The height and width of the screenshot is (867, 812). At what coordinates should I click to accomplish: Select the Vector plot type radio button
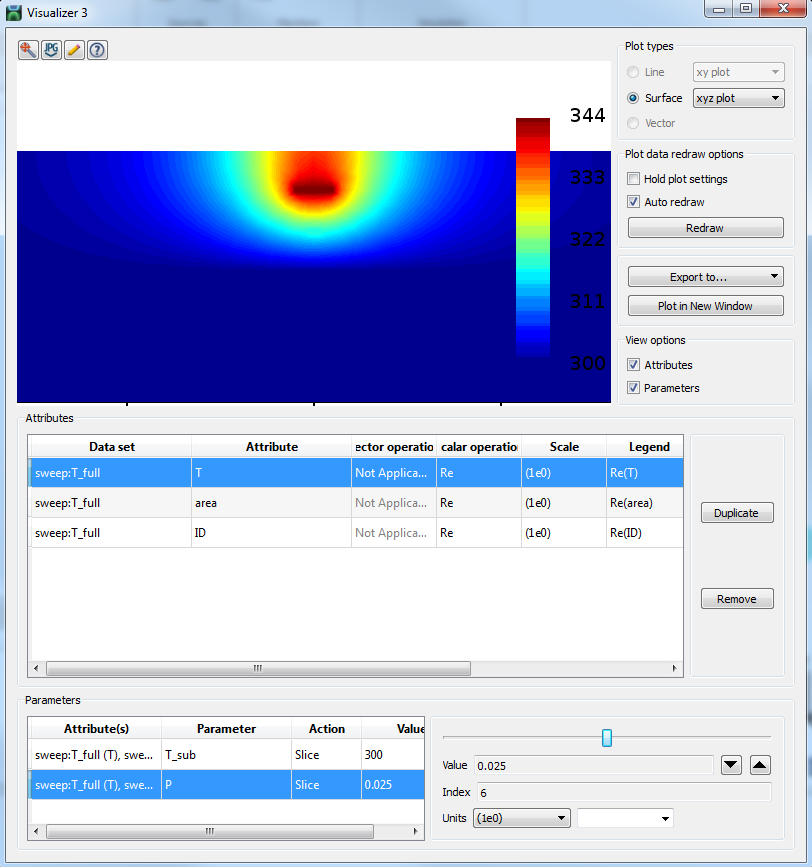tap(633, 123)
